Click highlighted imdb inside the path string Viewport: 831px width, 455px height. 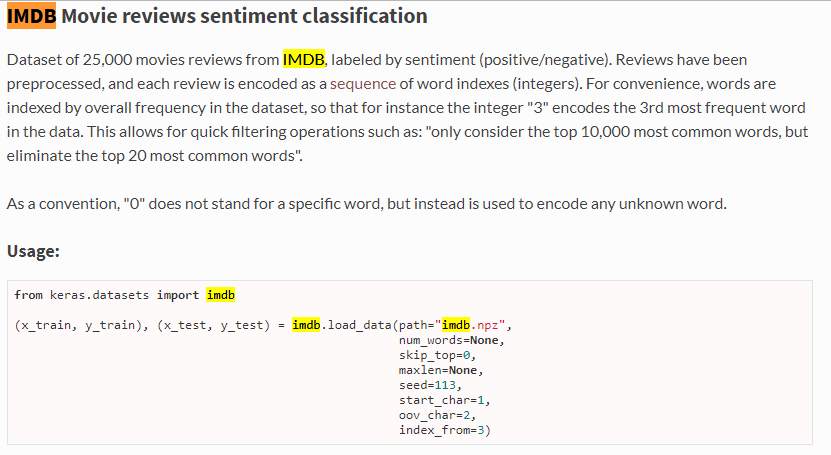[456, 325]
